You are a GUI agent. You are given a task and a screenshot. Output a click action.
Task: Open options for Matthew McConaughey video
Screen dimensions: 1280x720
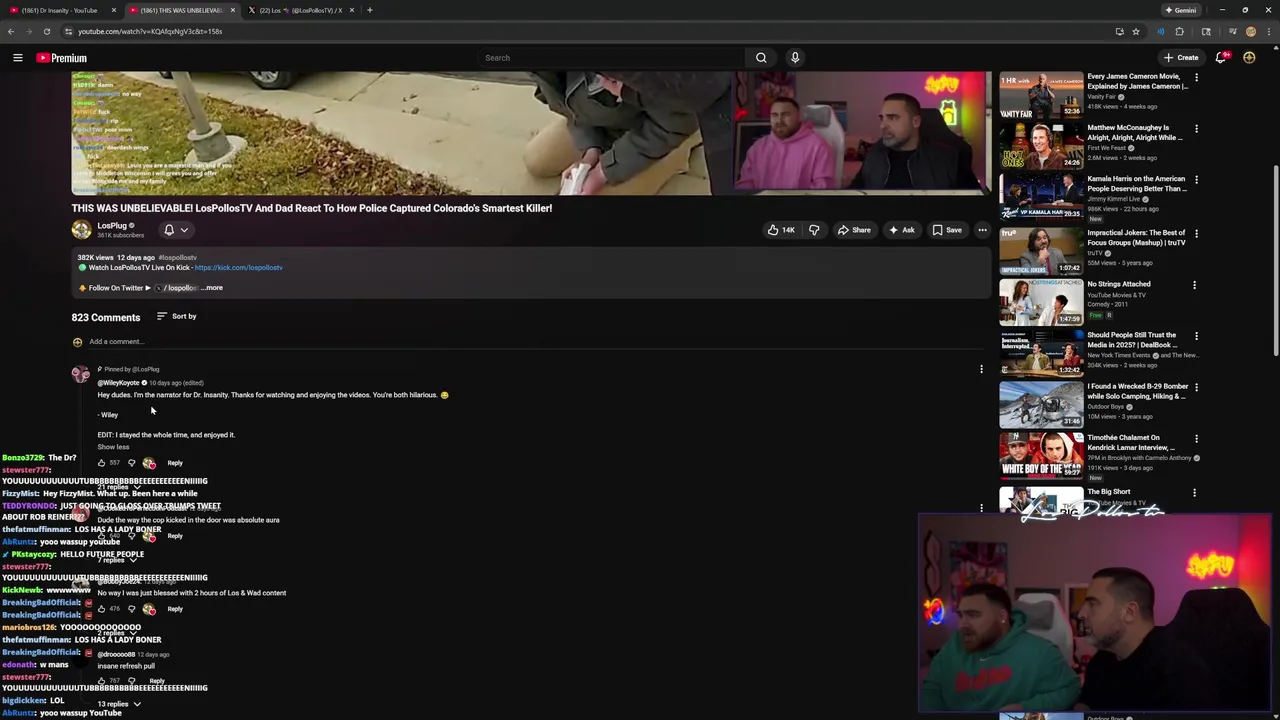click(1195, 128)
